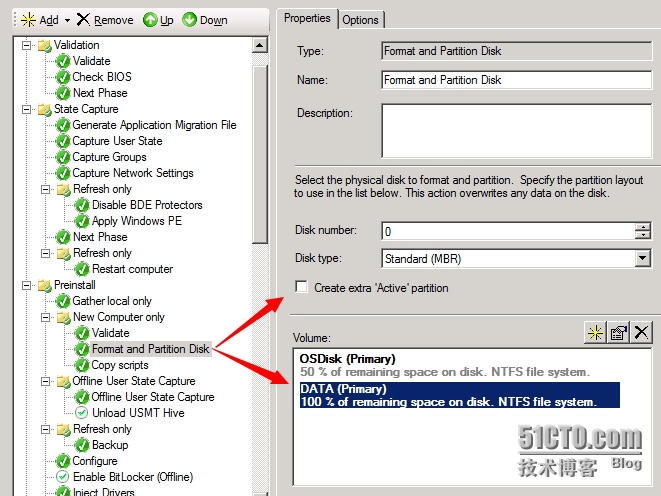
Task: Select the Capture Network Settings step
Action: tap(133, 173)
